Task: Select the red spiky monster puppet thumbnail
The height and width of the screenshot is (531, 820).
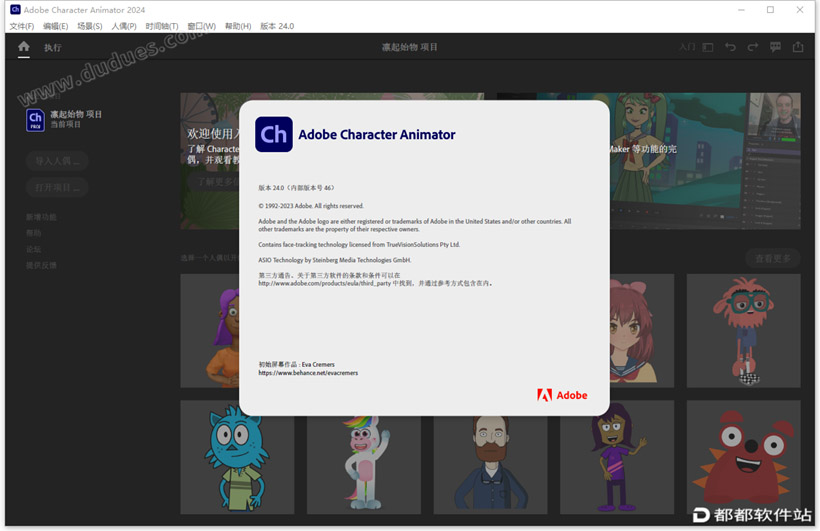Action: pyautogui.click(x=744, y=457)
